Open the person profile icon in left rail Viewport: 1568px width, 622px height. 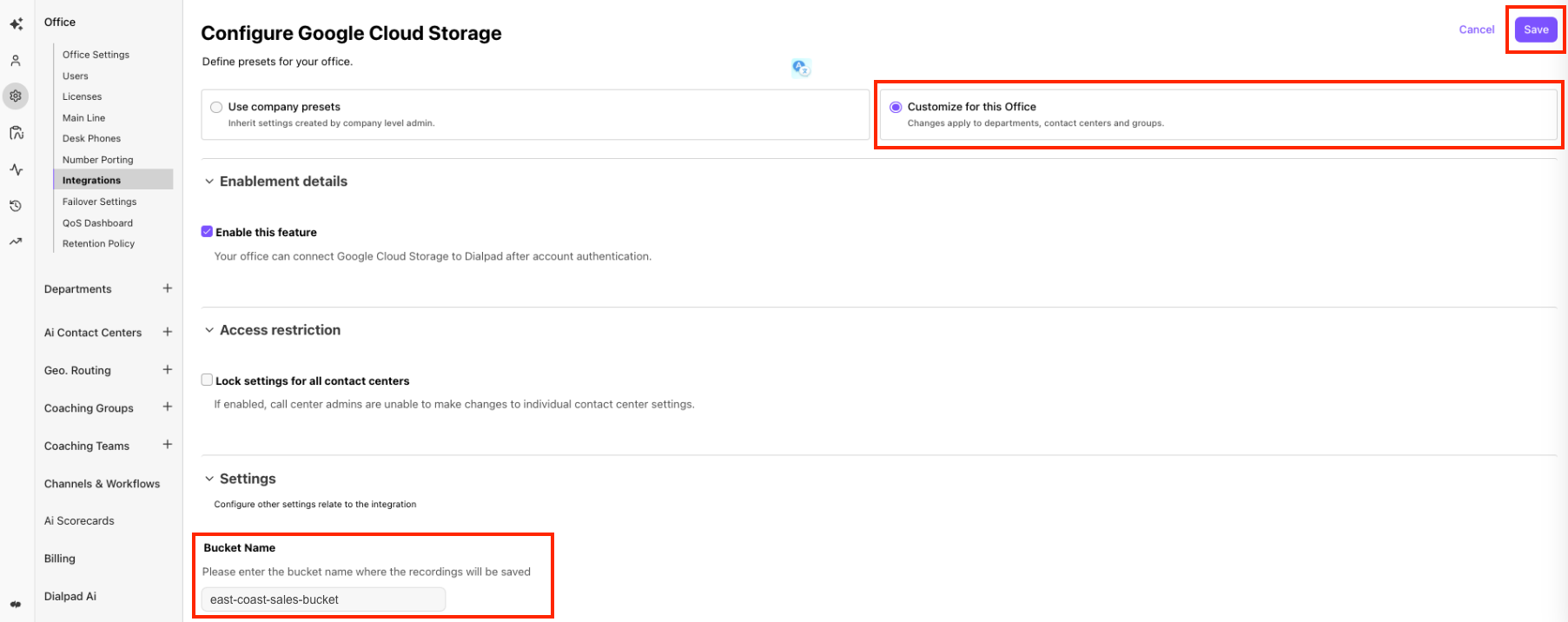point(16,61)
